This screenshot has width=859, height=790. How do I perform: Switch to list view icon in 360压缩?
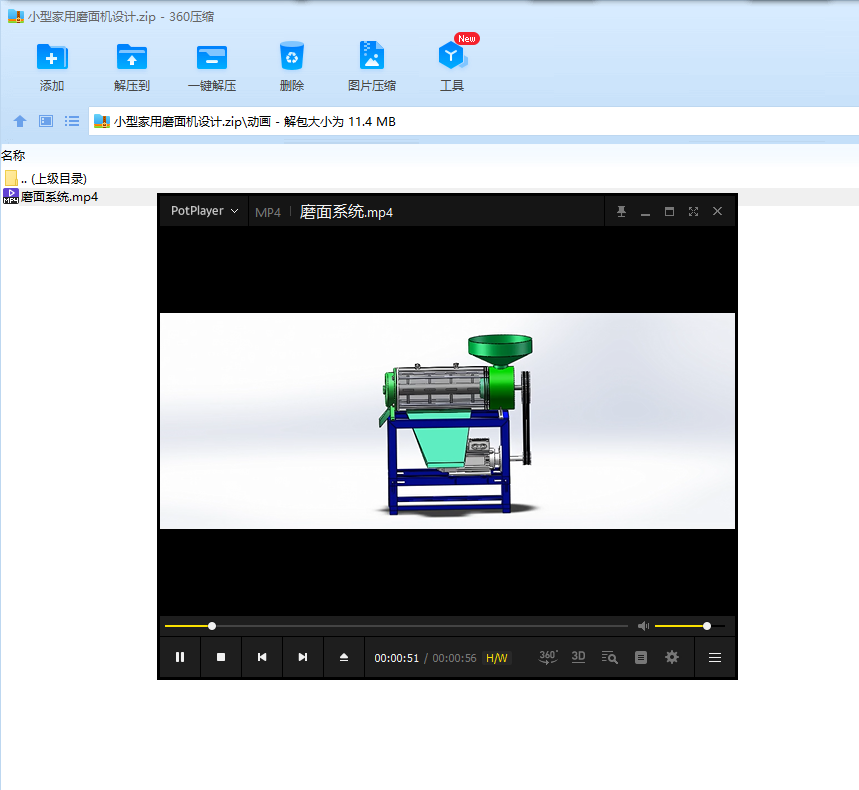[x=72, y=121]
